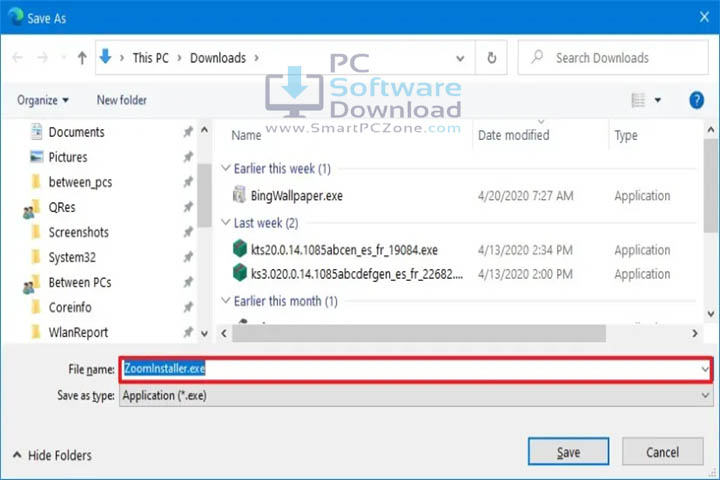Click the pin icon beside WlanReport
720x480 pixels.
[188, 332]
